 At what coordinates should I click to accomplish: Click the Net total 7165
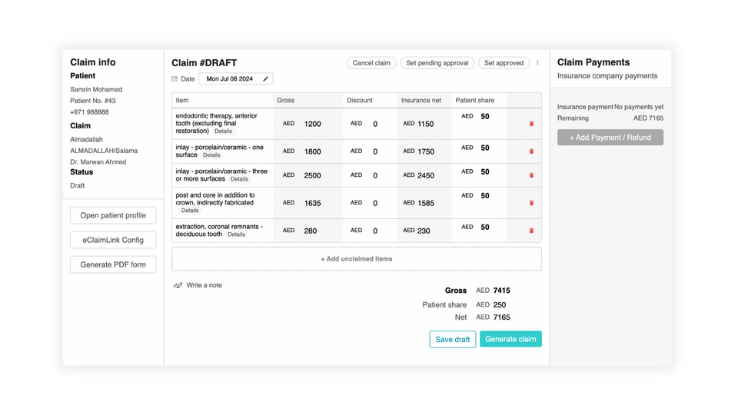click(502, 318)
